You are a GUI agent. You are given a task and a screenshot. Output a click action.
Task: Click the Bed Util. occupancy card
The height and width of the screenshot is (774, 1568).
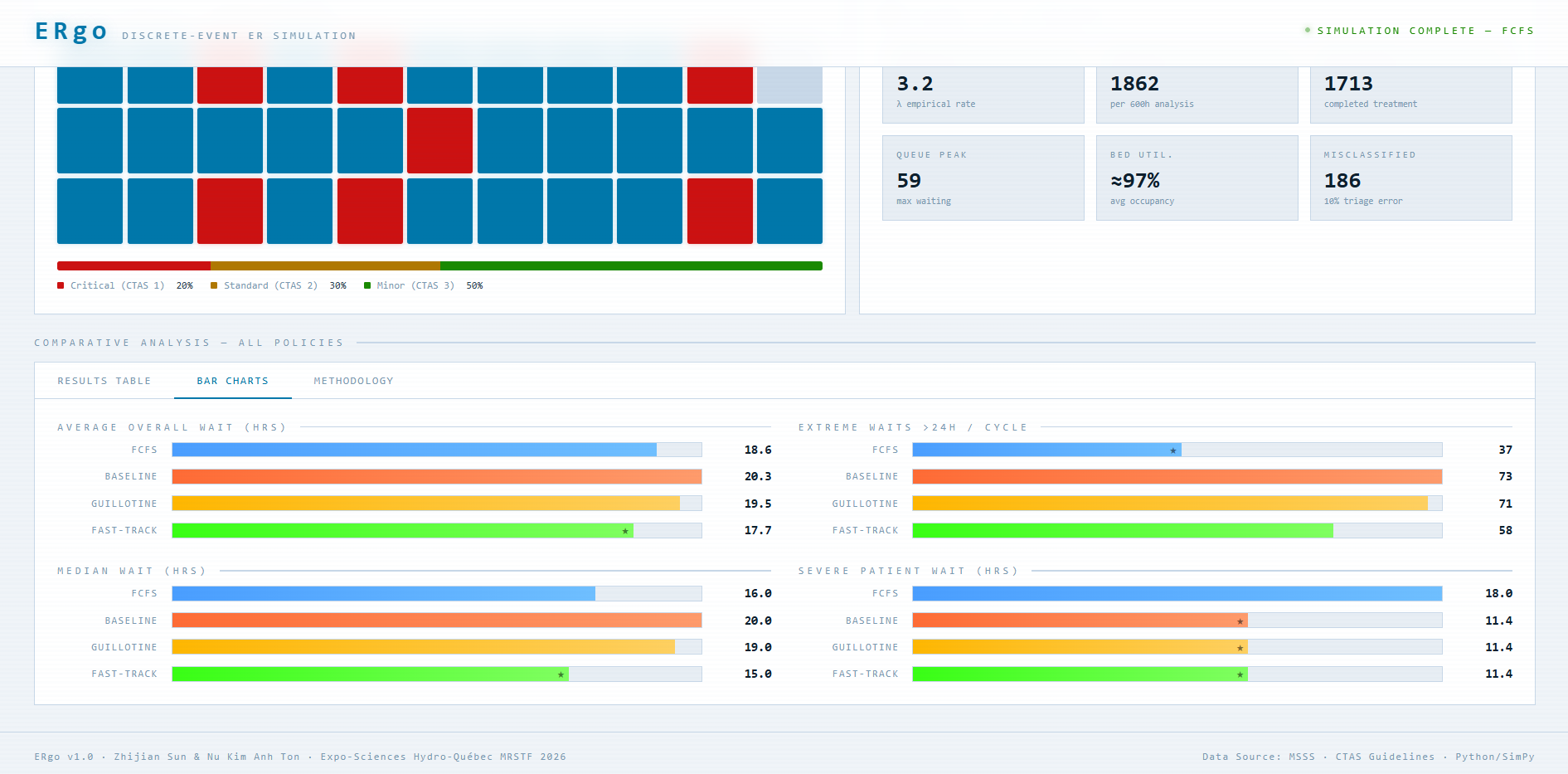[x=1197, y=178]
